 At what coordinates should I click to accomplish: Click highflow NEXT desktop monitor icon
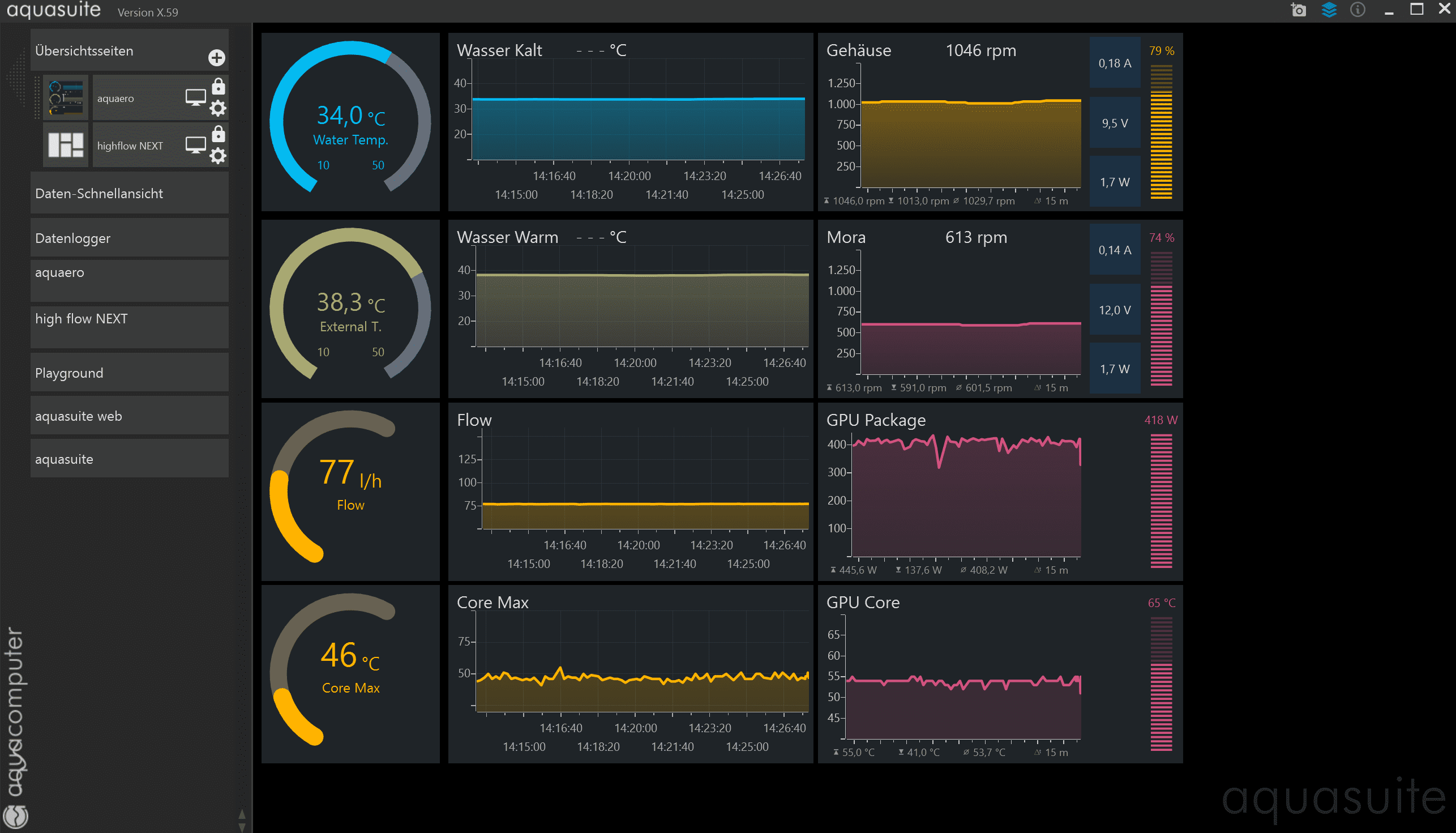coord(195,146)
